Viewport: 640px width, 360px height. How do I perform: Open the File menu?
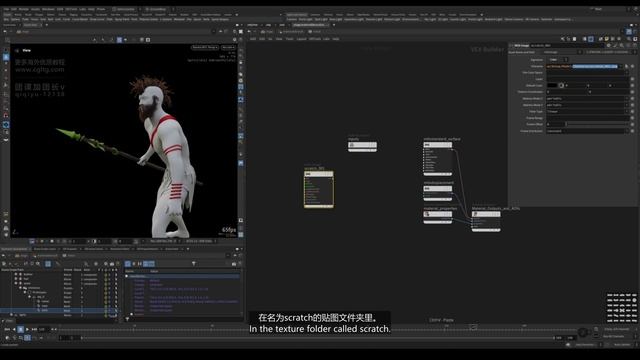(6, 9)
